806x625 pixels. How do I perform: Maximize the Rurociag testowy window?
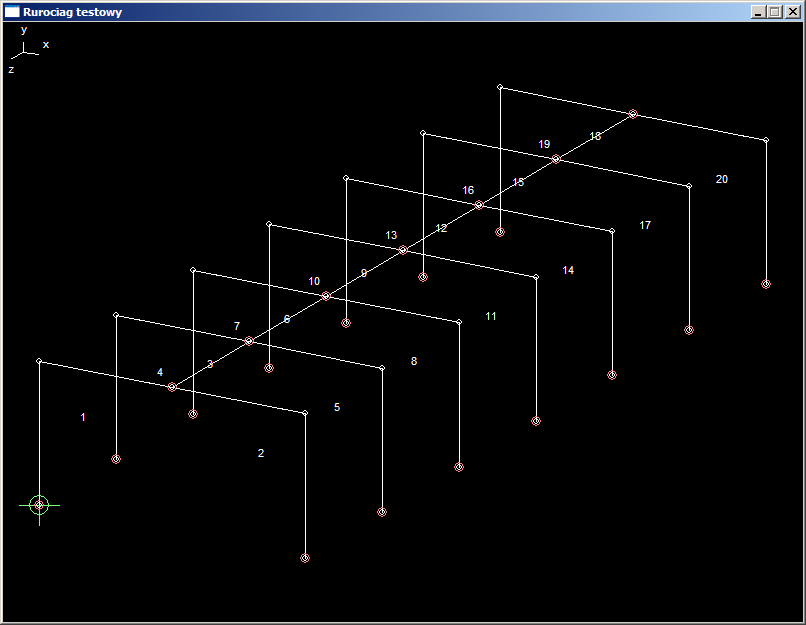pos(774,12)
